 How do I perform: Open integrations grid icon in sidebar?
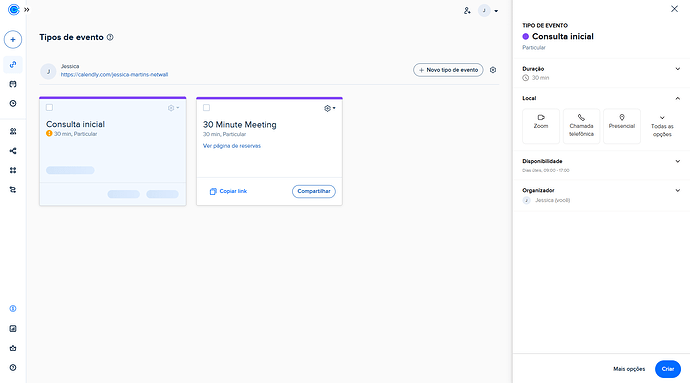(13, 170)
